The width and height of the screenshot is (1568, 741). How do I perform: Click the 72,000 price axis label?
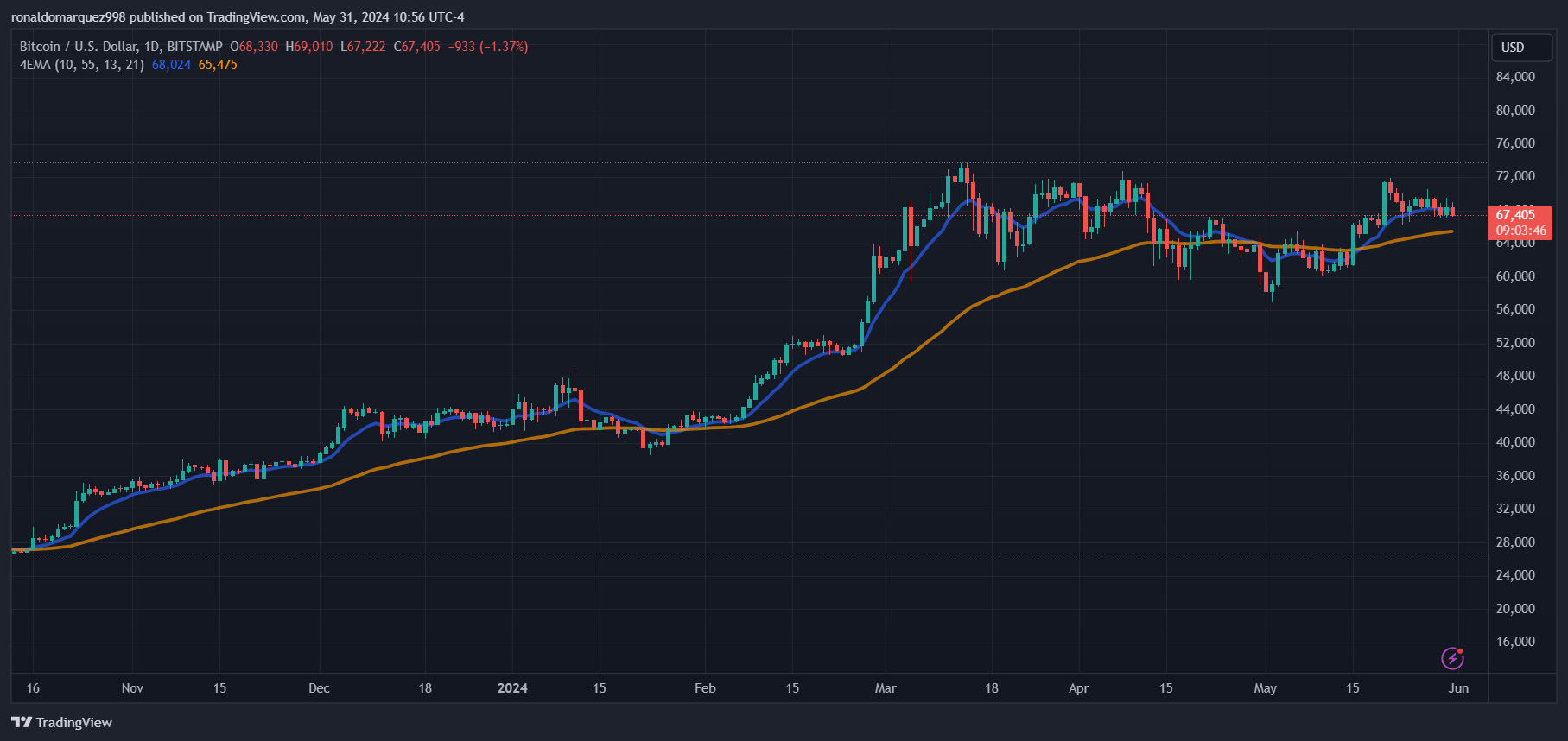pyautogui.click(x=1515, y=176)
